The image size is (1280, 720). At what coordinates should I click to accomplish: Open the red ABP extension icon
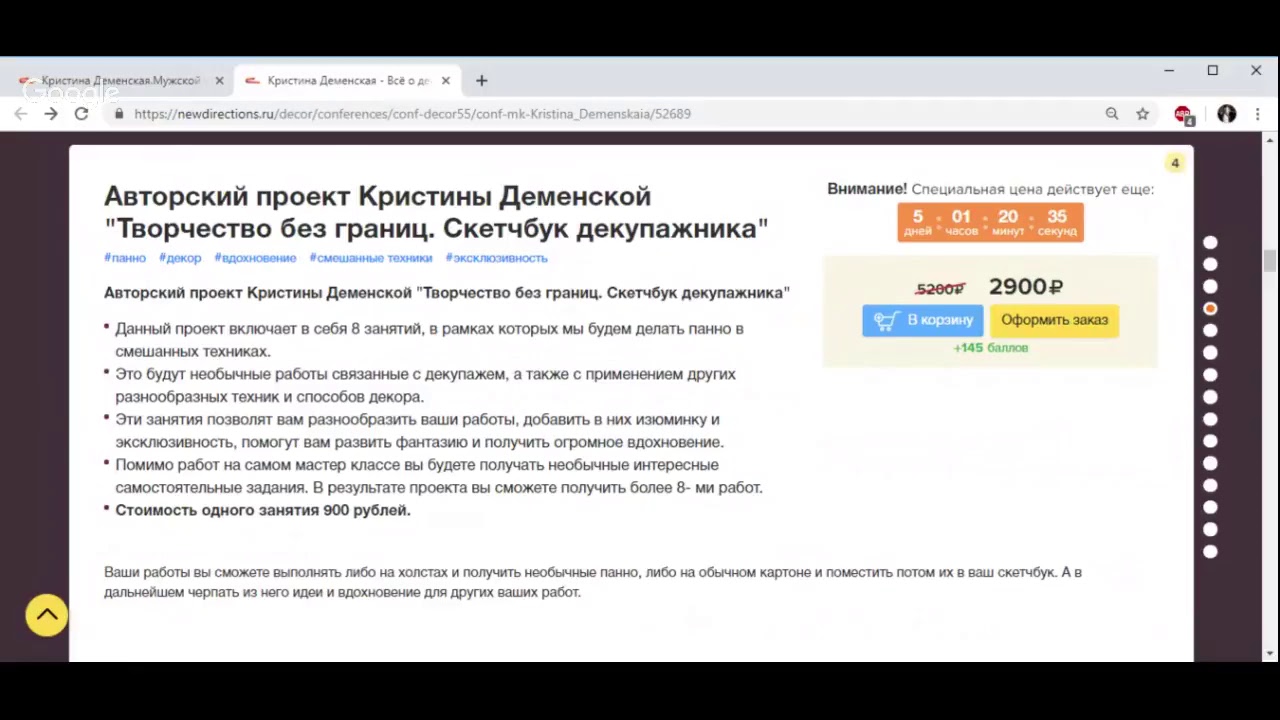1184,114
